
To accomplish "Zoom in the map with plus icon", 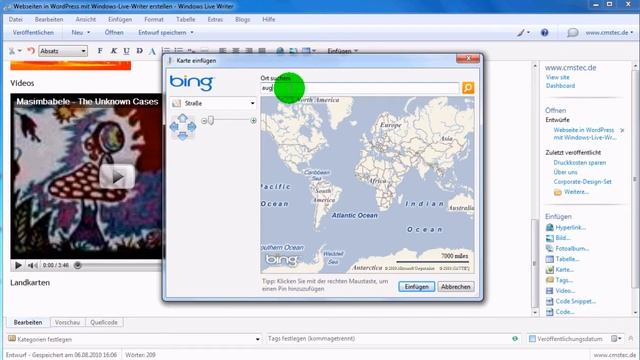I will point(253,121).
